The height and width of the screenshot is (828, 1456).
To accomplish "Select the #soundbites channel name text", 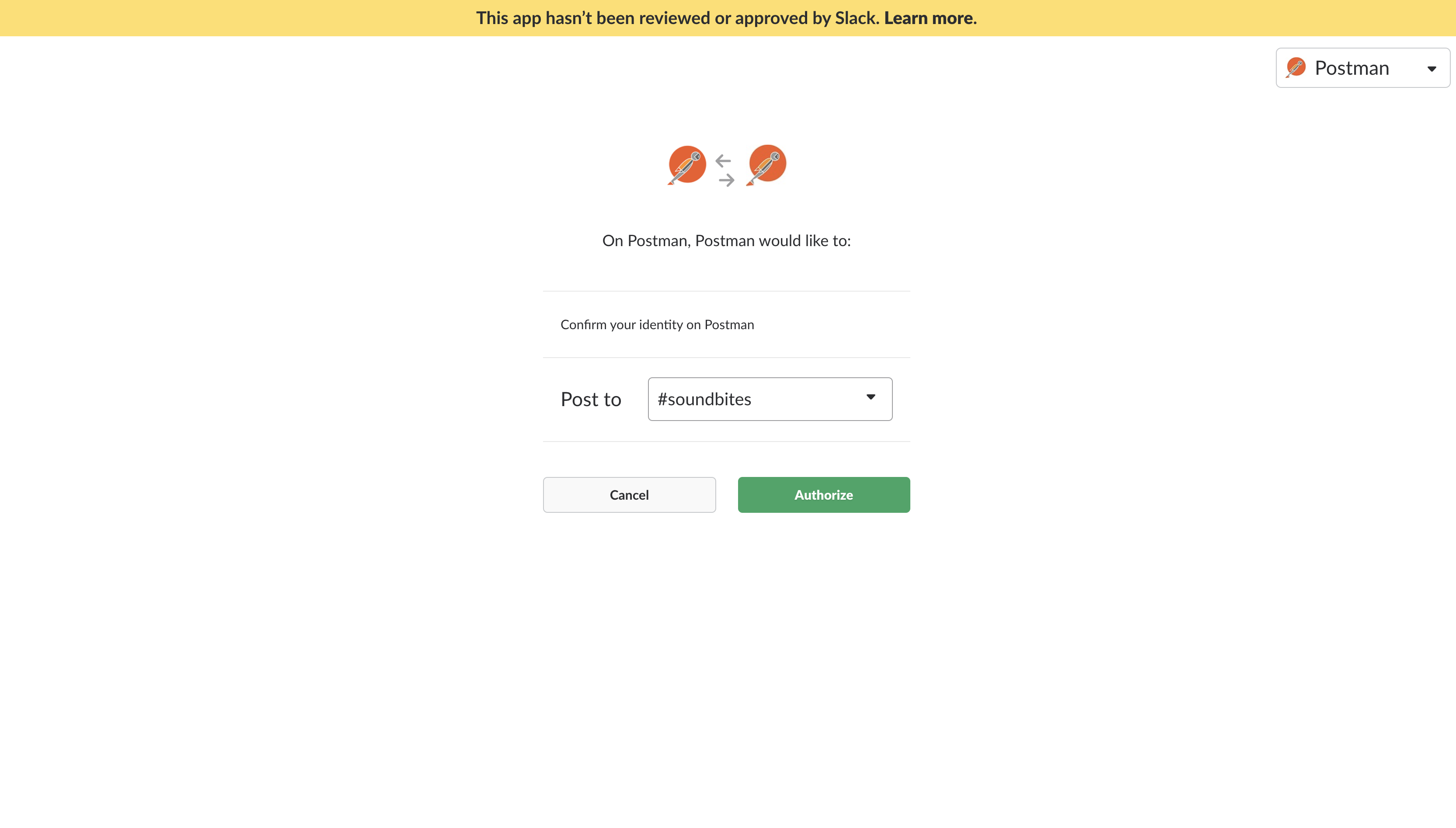I will click(x=704, y=399).
